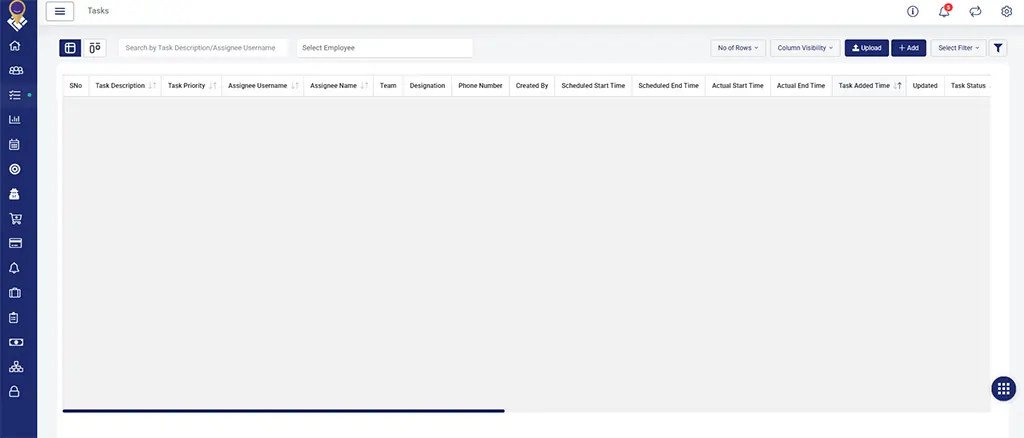Focus the task description search field

pyautogui.click(x=202, y=48)
